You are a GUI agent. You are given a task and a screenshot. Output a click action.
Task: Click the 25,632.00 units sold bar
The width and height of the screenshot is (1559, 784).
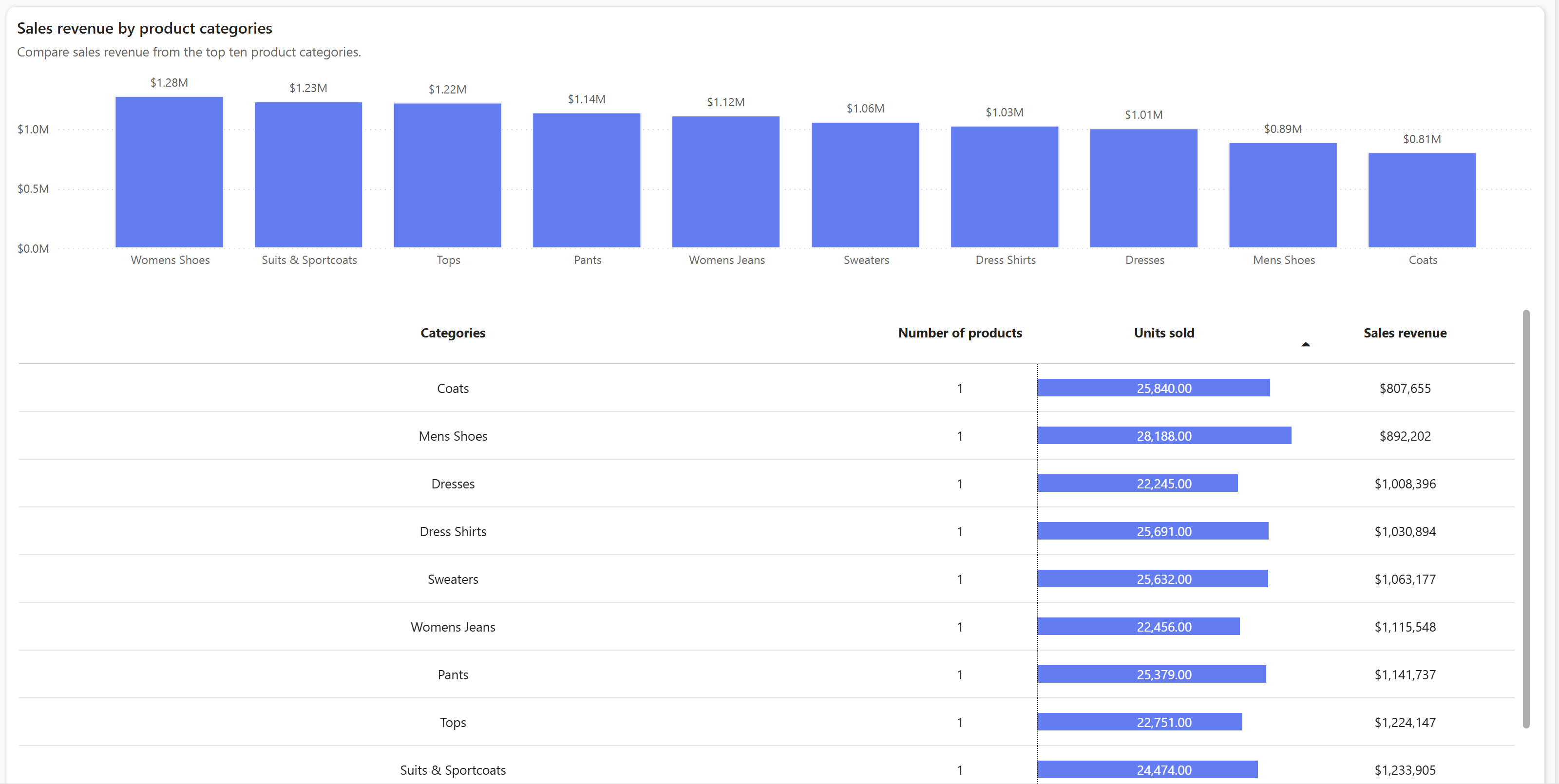pyautogui.click(x=1153, y=579)
